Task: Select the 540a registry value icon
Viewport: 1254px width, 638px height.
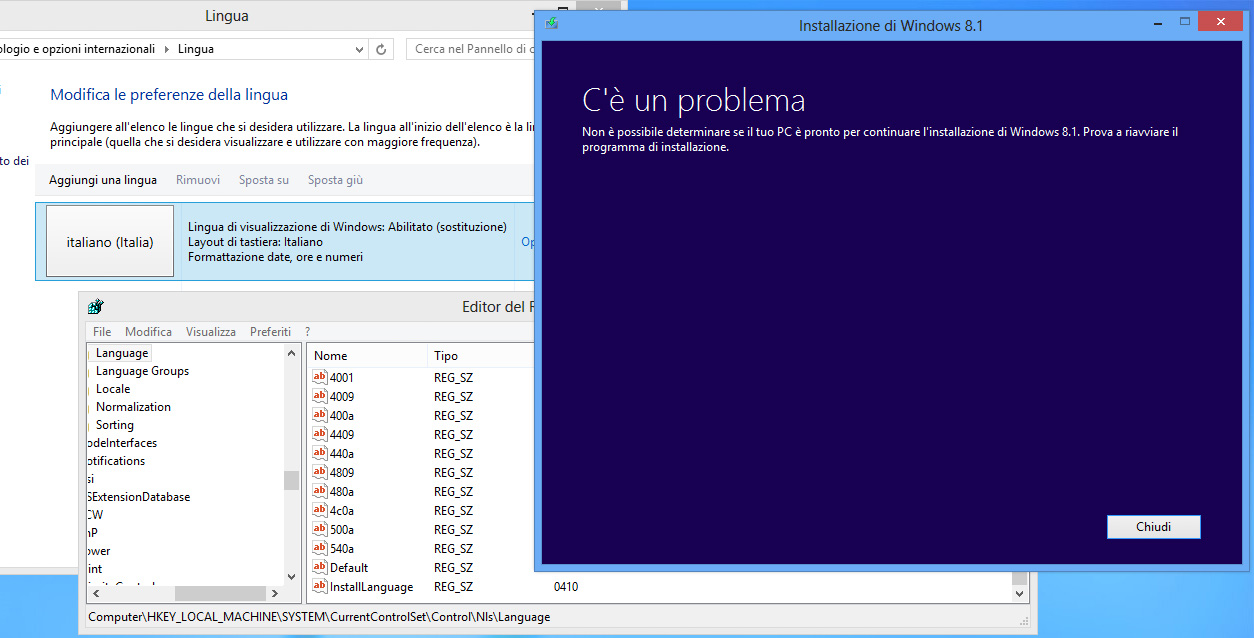Action: pyautogui.click(x=320, y=548)
